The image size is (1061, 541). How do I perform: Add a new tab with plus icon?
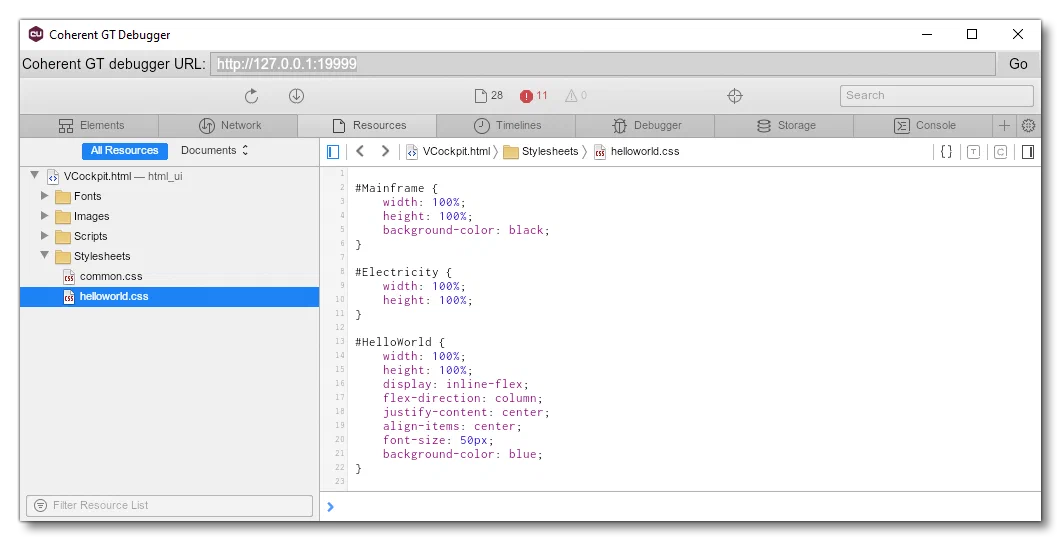(1004, 125)
